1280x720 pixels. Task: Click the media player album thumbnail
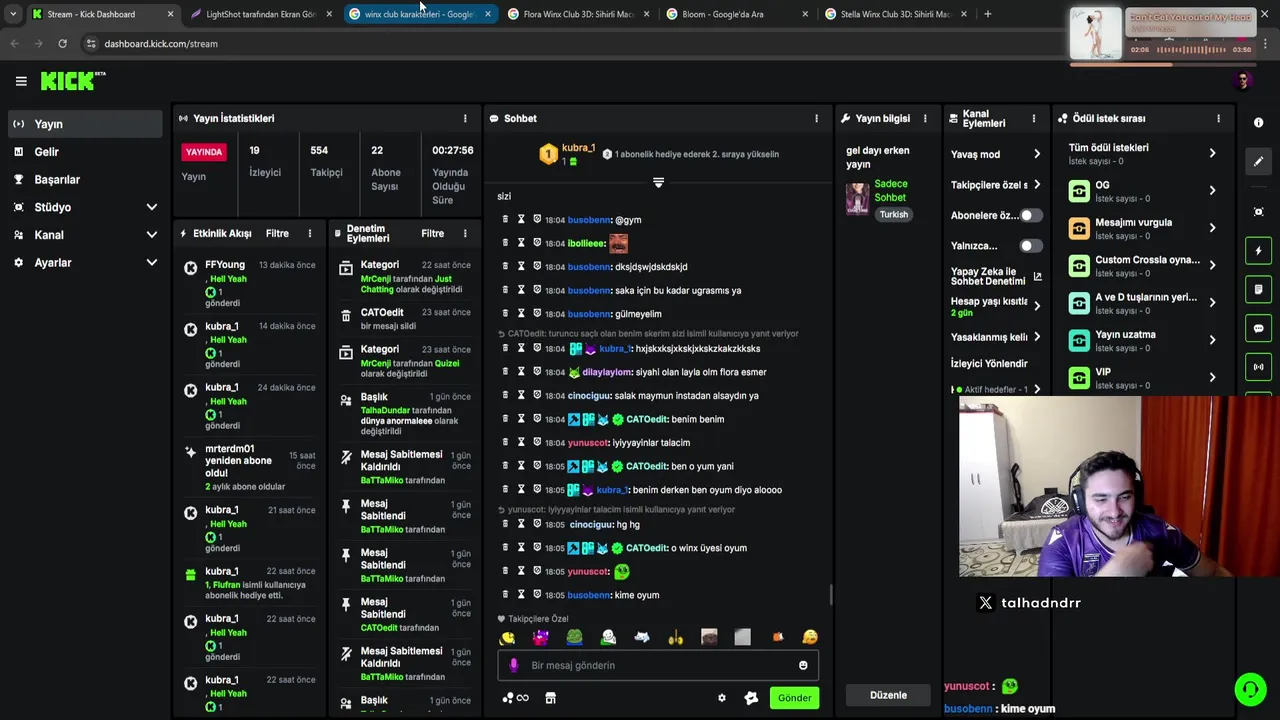click(1095, 34)
